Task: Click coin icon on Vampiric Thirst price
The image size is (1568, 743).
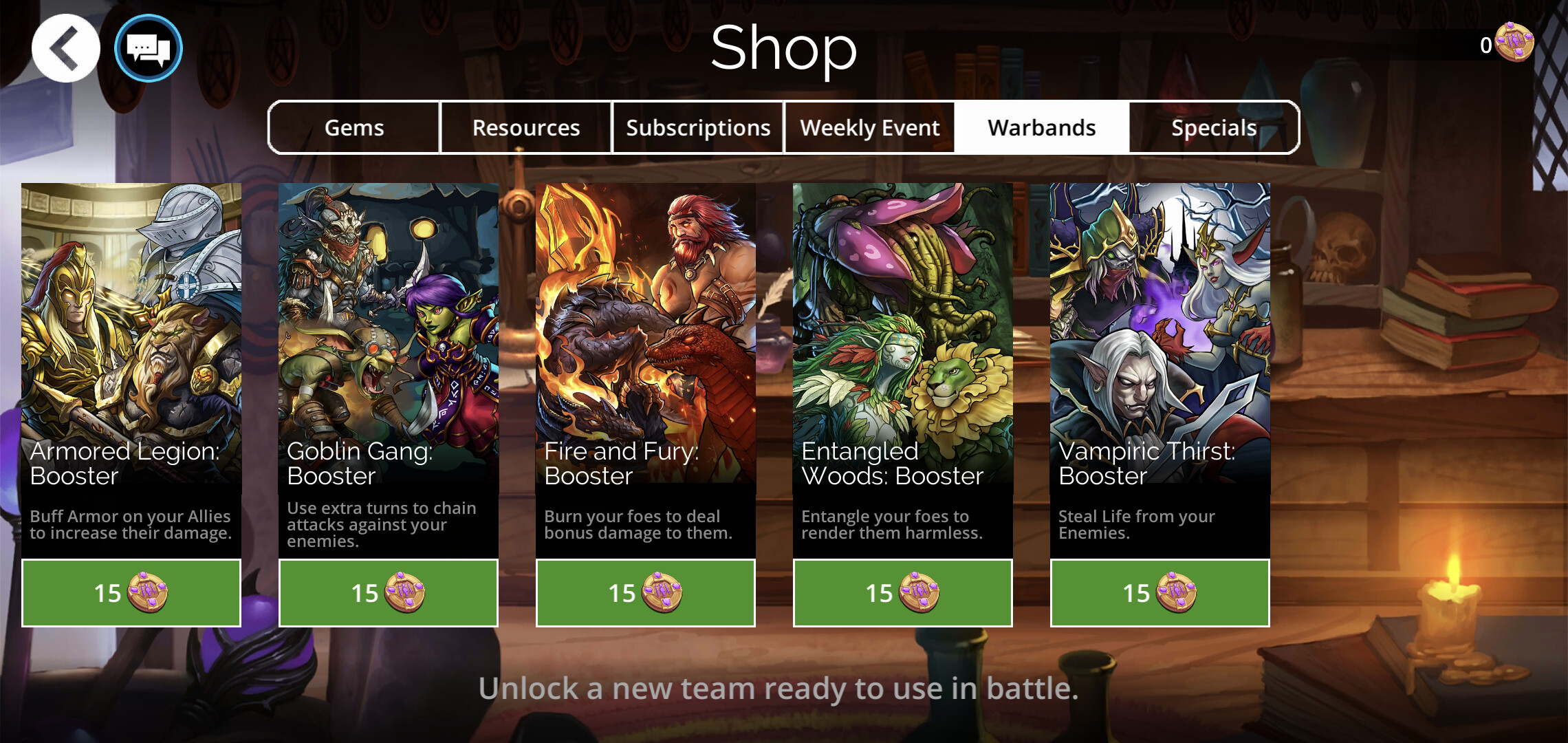Action: point(1176,592)
